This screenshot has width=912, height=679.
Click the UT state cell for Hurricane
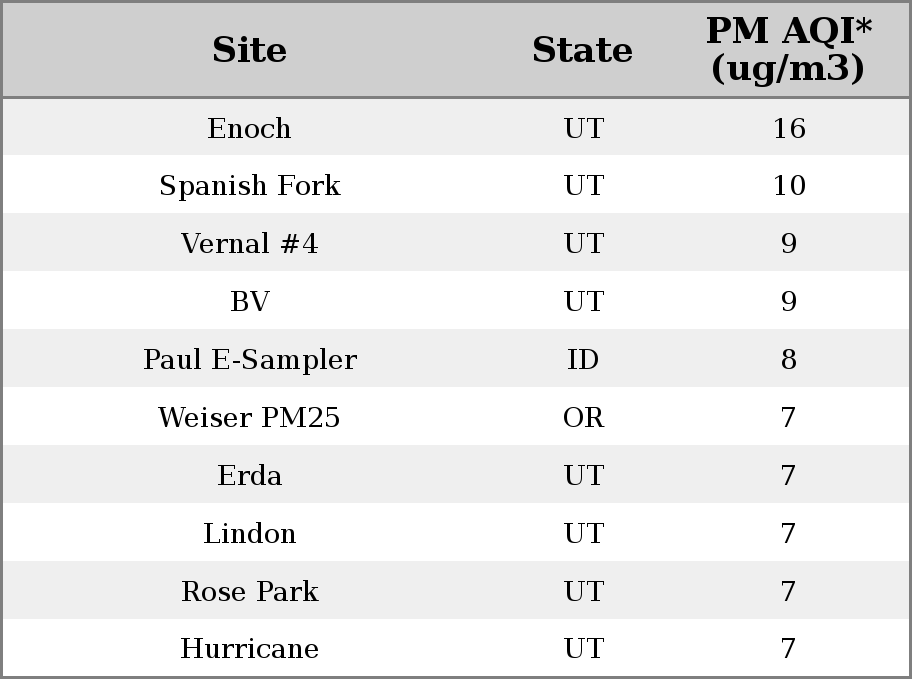coord(583,649)
